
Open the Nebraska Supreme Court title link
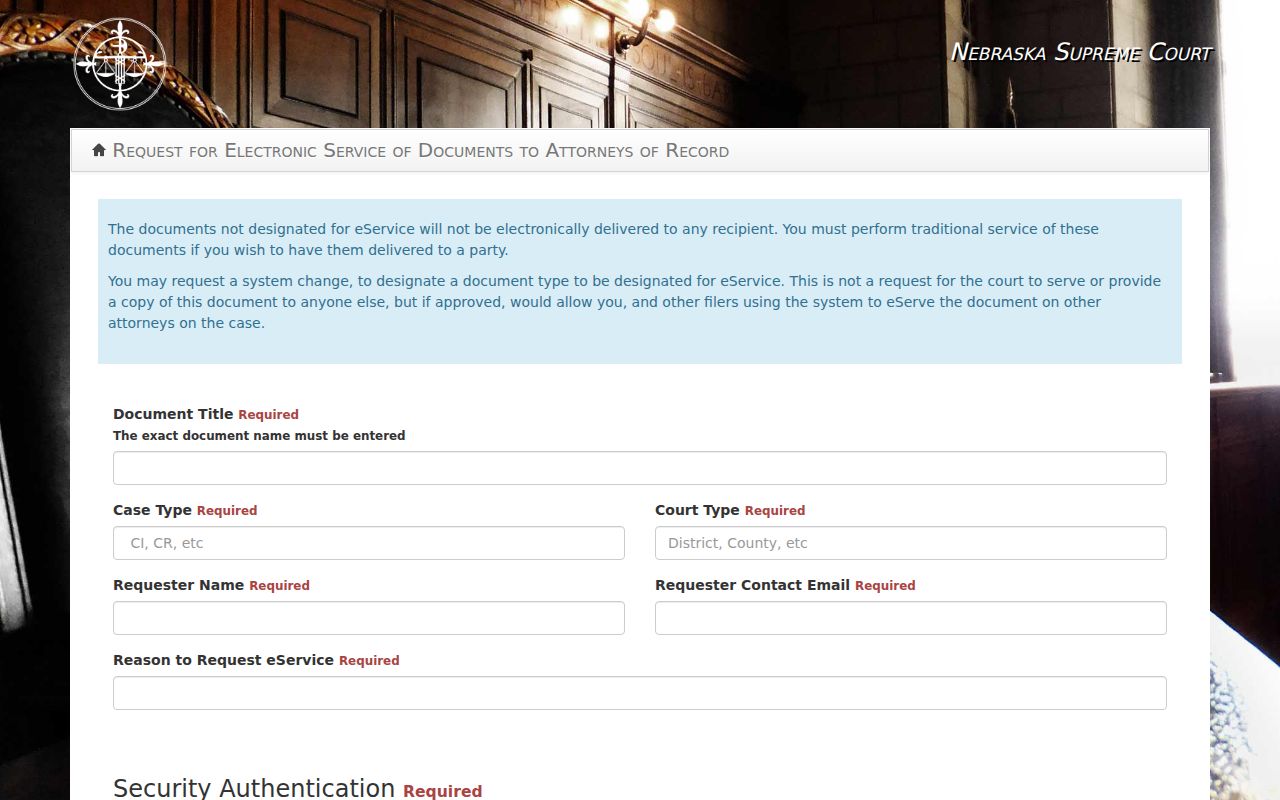tap(1081, 52)
